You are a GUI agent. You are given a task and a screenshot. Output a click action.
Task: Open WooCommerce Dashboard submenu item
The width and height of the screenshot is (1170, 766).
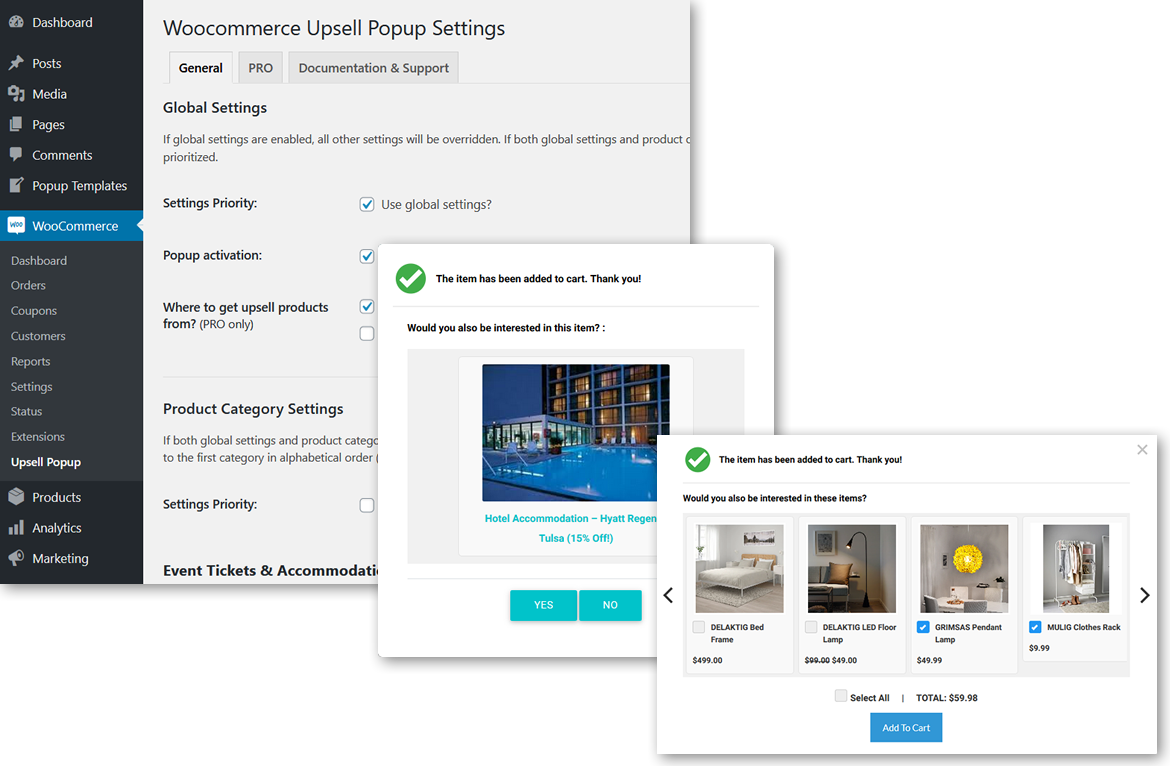click(x=39, y=260)
